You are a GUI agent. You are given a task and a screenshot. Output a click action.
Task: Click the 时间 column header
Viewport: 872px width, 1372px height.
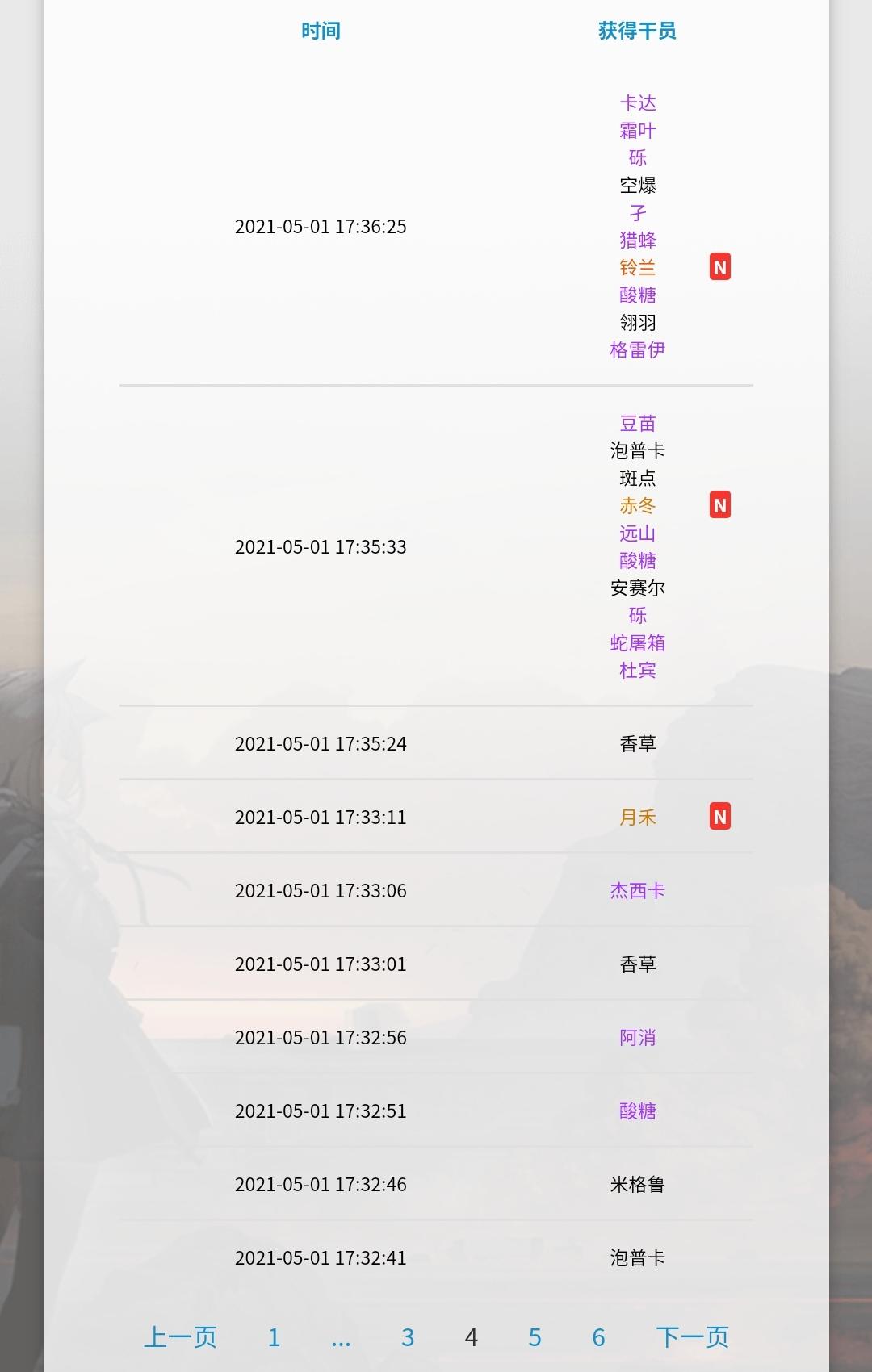tap(321, 31)
